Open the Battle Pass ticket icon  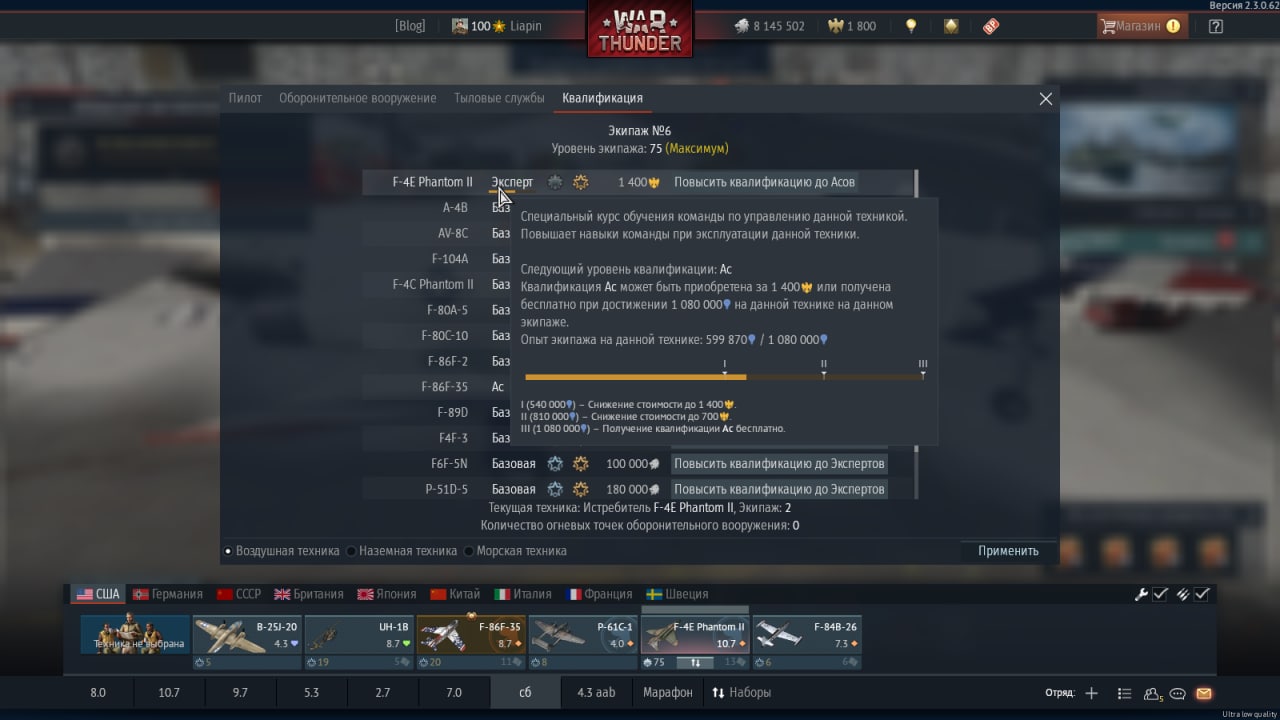pyautogui.click(x=991, y=27)
